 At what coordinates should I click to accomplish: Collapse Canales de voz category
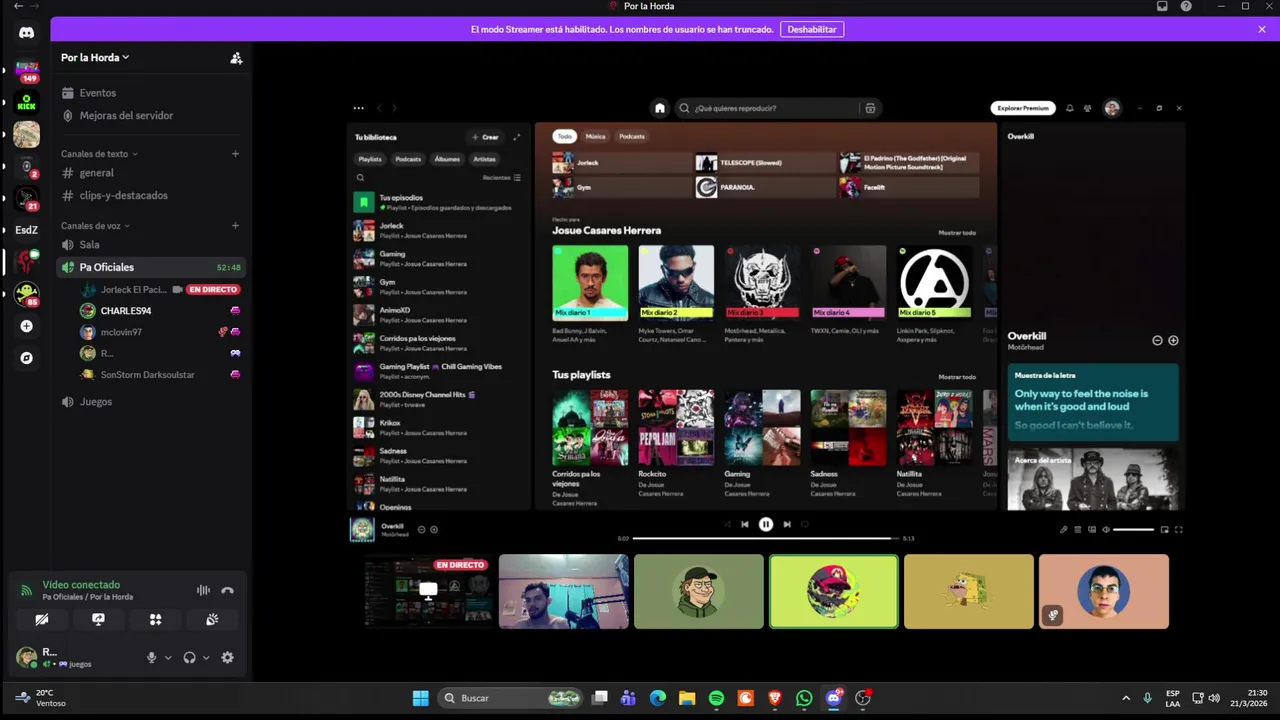pyautogui.click(x=96, y=226)
